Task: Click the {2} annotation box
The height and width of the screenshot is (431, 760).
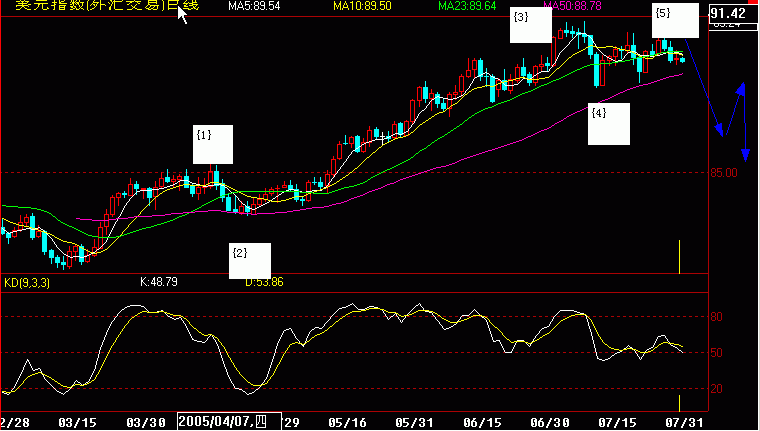Action: pyautogui.click(x=250, y=261)
